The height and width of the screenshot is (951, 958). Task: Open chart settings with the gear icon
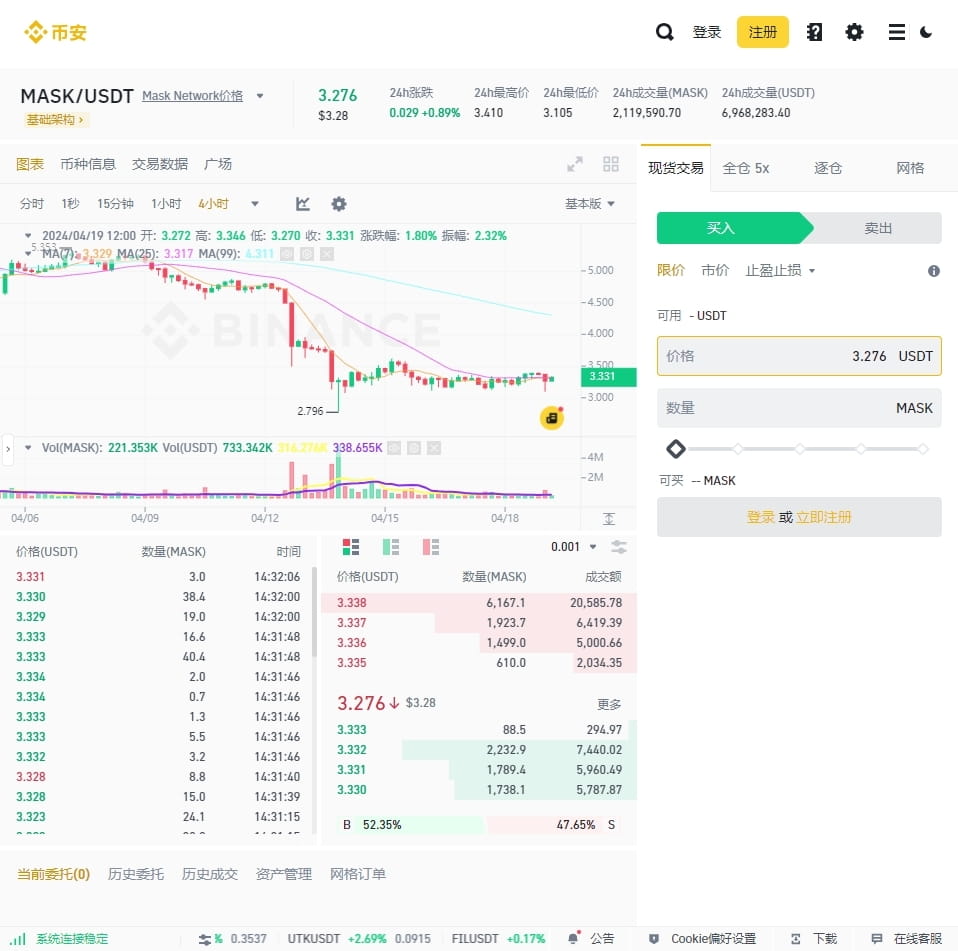coord(338,203)
